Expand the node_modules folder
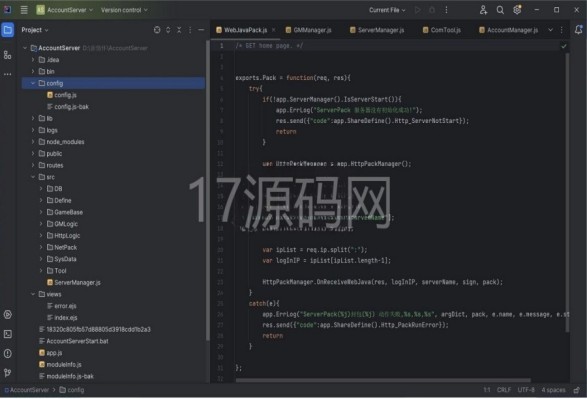The height and width of the screenshot is (399, 587). (x=33, y=142)
